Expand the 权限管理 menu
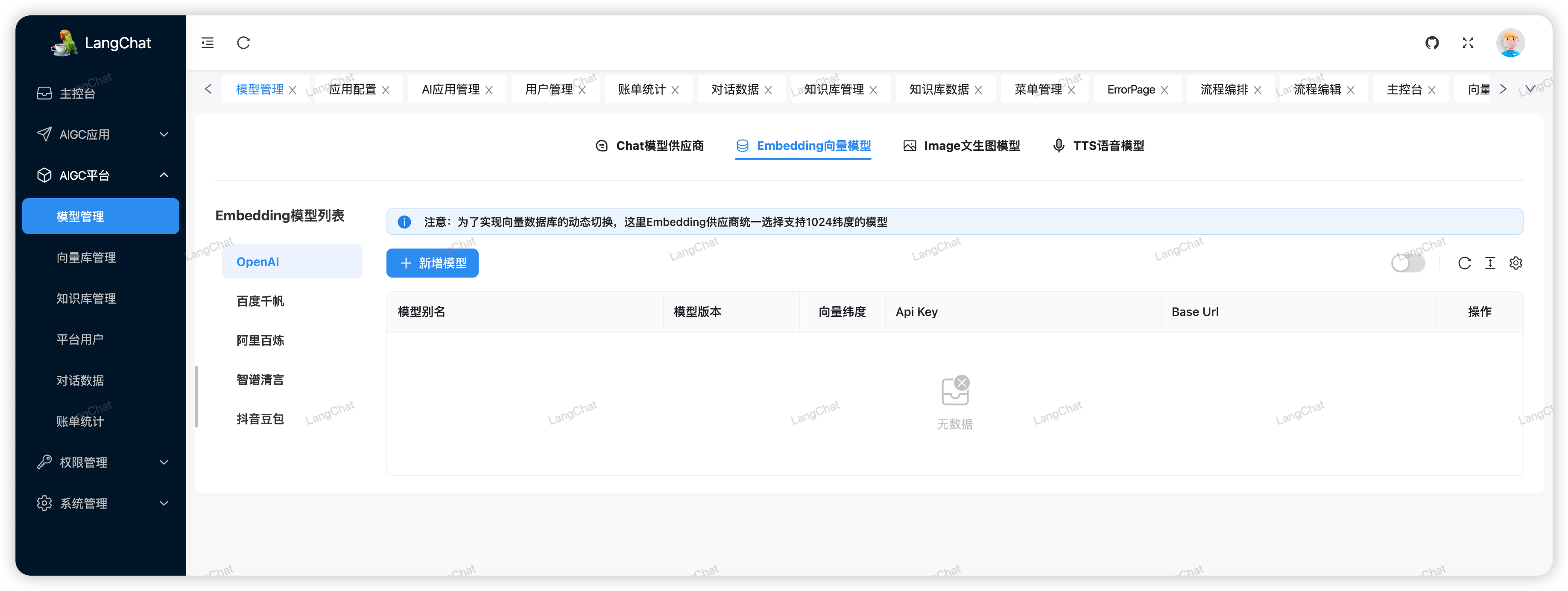This screenshot has height=591, width=1568. pos(101,462)
